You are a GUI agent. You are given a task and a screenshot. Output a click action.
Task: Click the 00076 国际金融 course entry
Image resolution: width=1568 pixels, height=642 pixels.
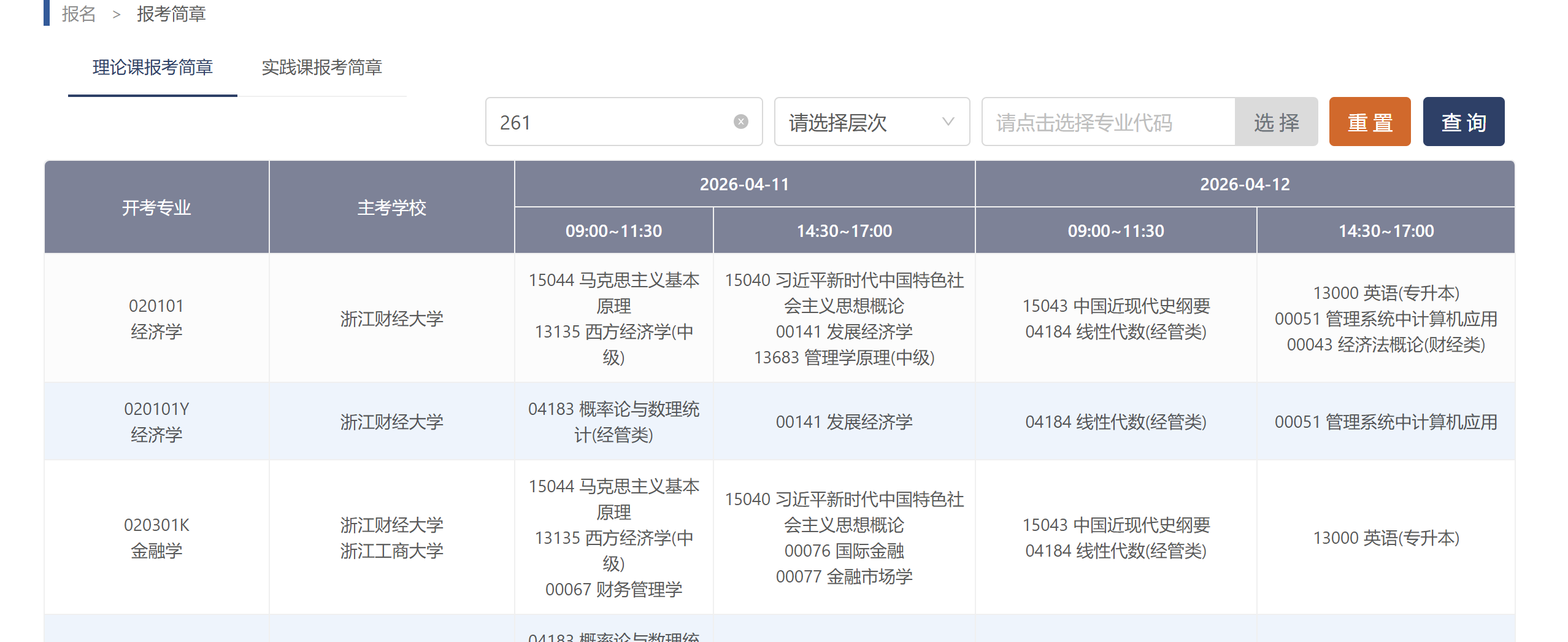(x=844, y=551)
